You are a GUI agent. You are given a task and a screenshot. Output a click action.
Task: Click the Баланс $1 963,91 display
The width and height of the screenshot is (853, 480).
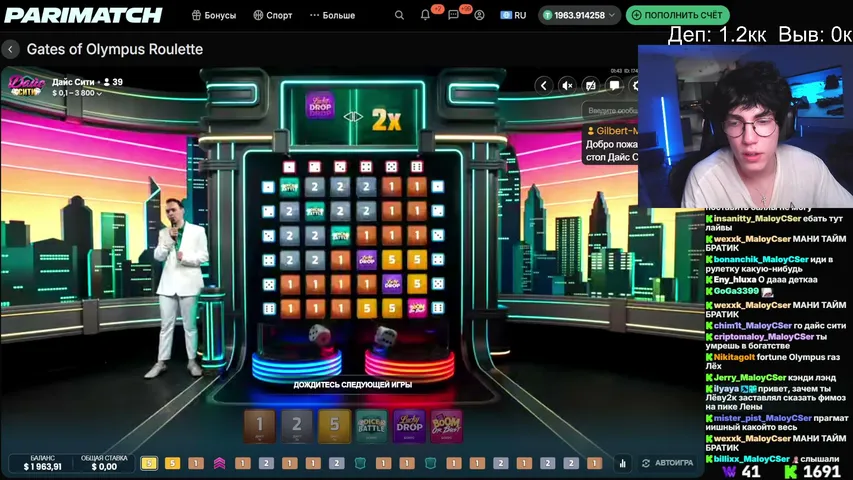(42, 463)
